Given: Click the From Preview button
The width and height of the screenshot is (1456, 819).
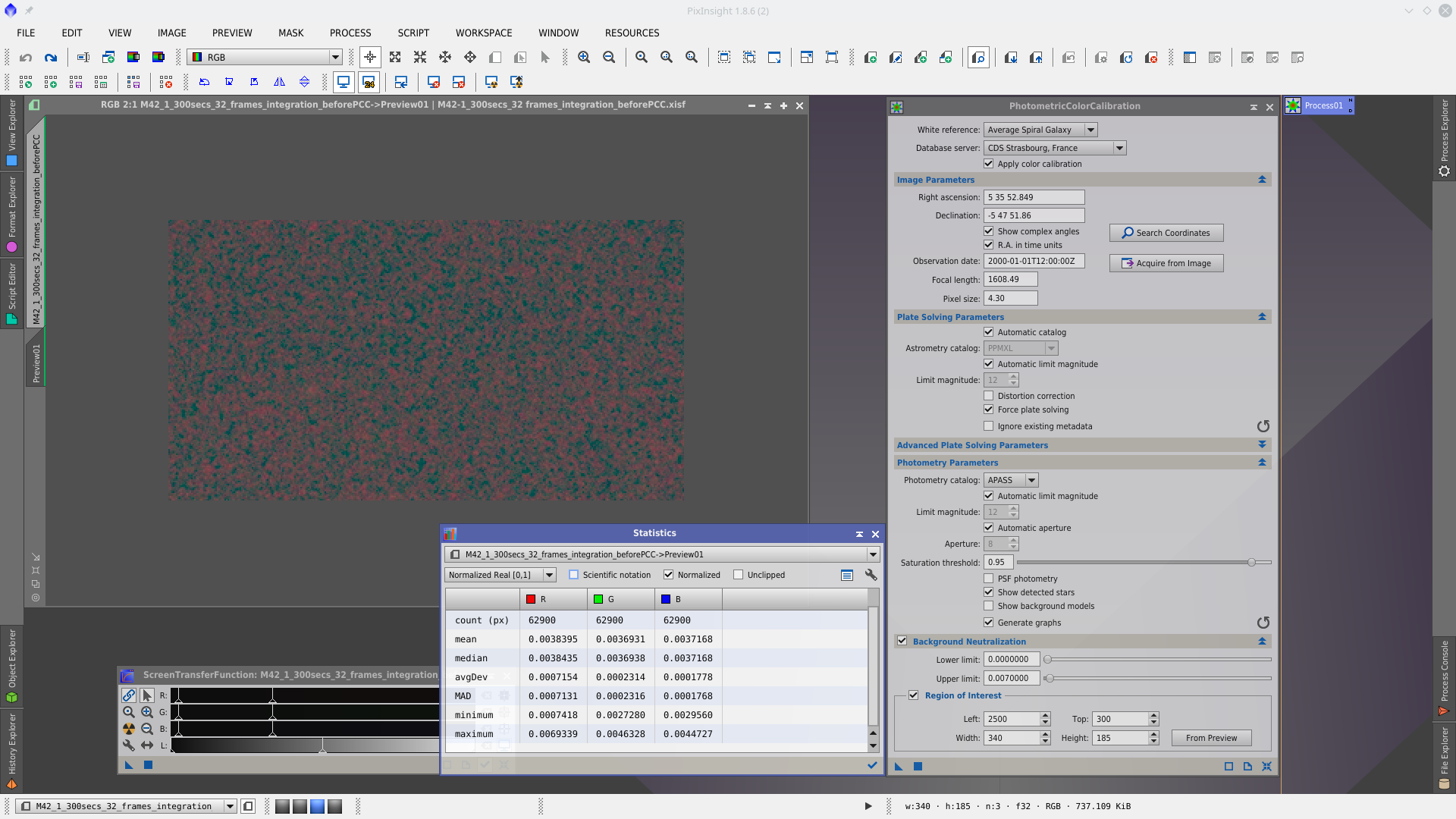Looking at the screenshot, I should coord(1211,738).
